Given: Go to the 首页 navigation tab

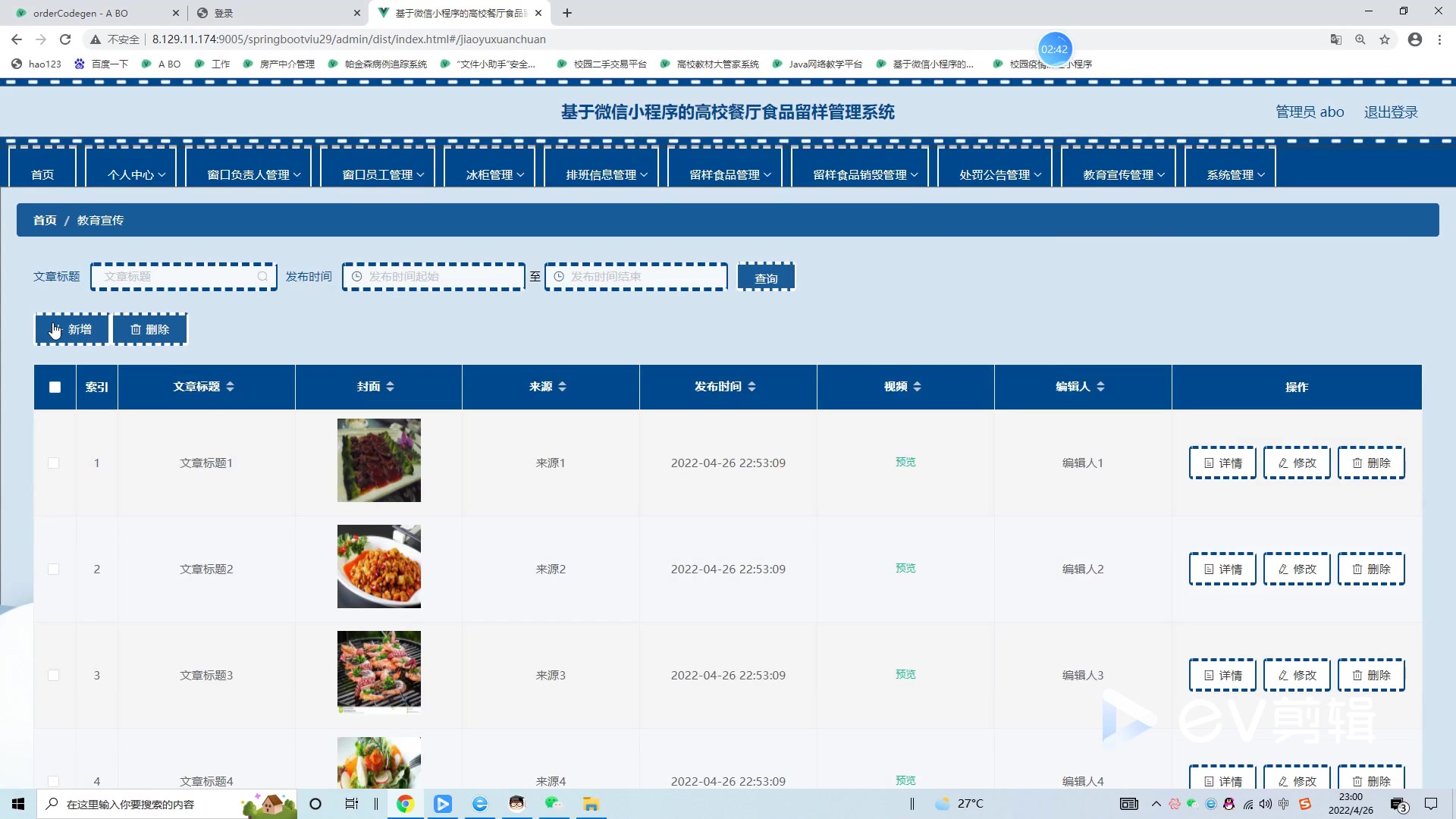Looking at the screenshot, I should (x=42, y=174).
